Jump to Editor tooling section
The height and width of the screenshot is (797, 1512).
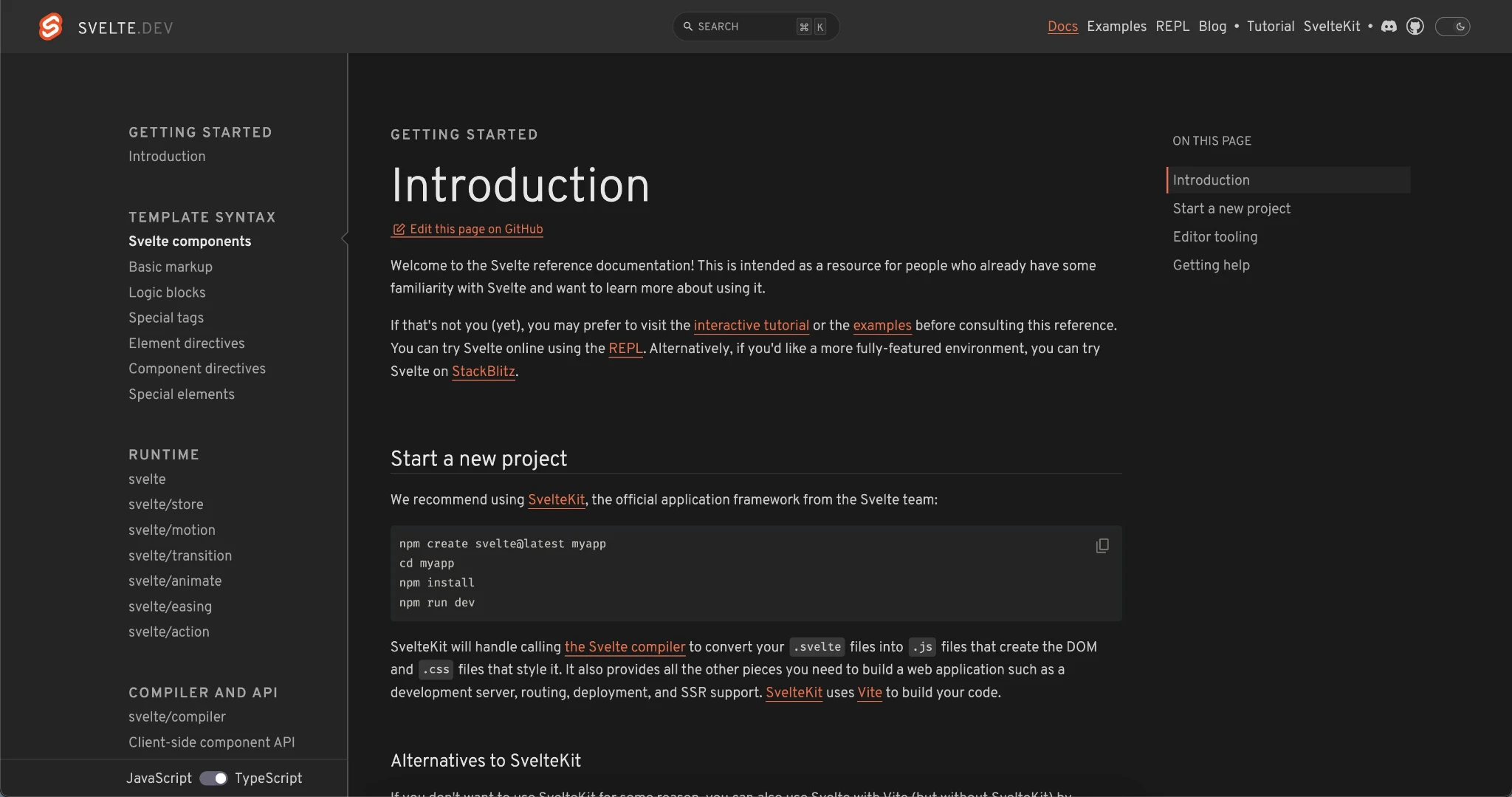(x=1214, y=236)
